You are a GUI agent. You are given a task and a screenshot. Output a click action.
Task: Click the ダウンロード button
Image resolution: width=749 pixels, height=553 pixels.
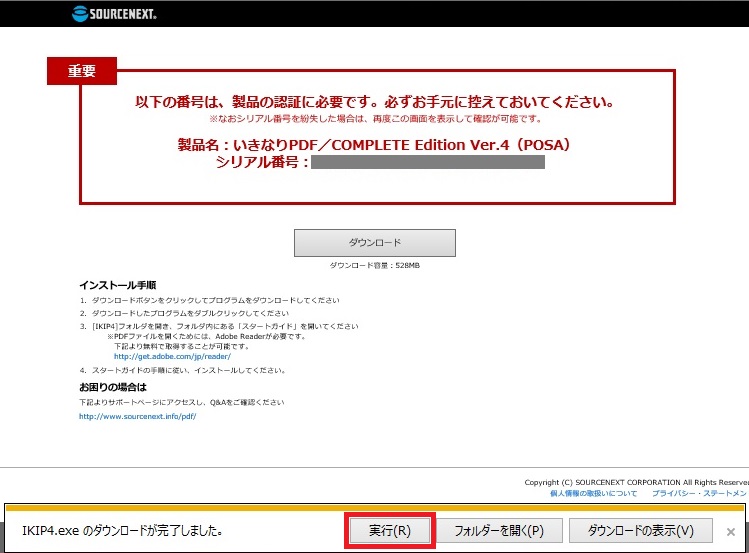click(x=374, y=243)
